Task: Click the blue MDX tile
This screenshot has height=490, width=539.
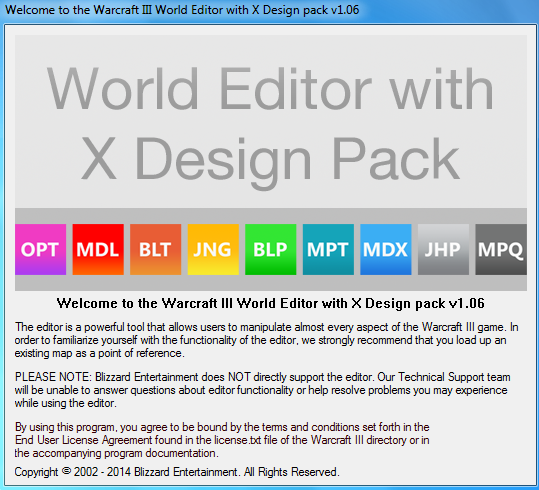Action: pyautogui.click(x=386, y=249)
